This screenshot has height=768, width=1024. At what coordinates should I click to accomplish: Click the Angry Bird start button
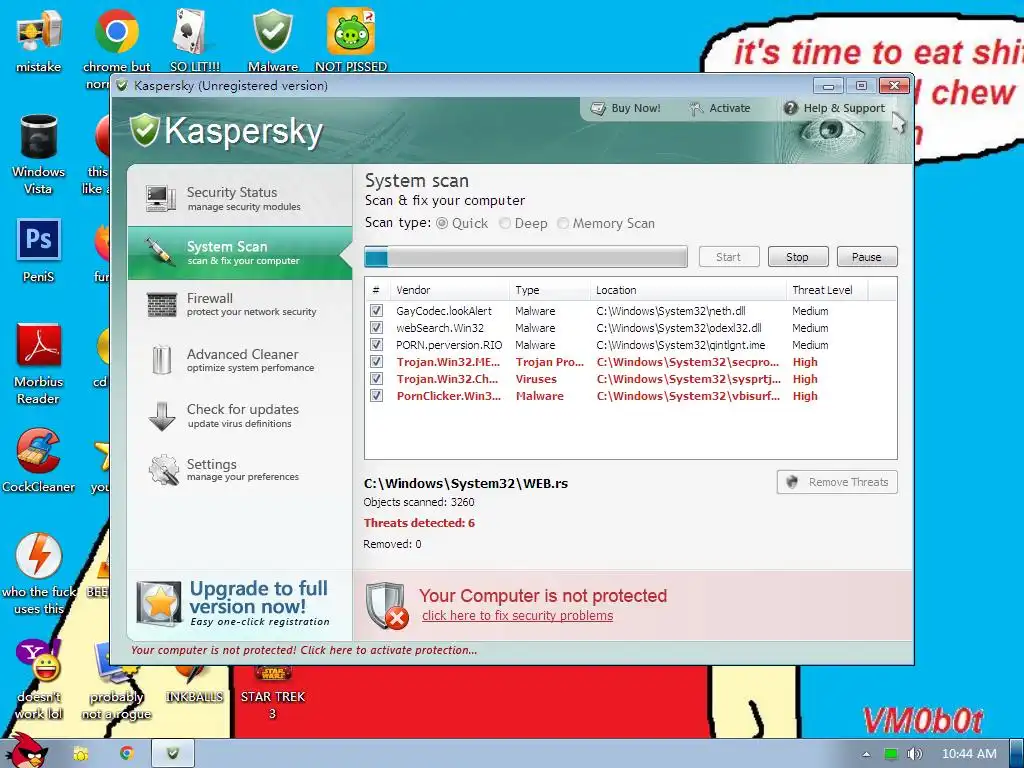coord(26,751)
